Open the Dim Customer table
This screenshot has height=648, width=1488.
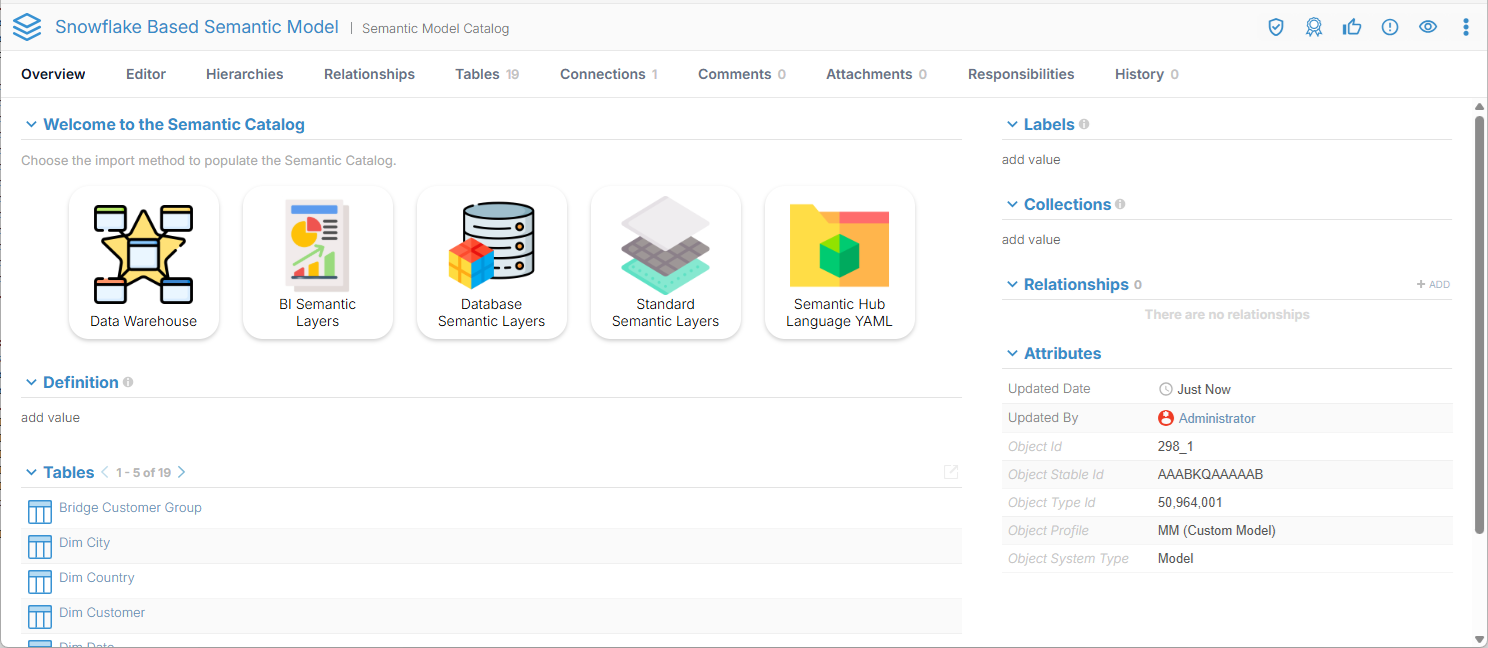[102, 613]
